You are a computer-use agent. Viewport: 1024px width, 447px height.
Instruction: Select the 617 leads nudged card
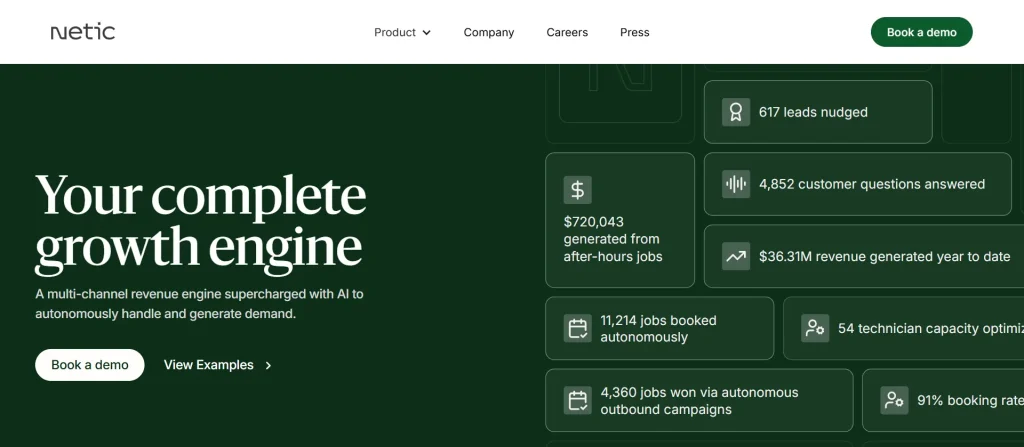click(818, 112)
